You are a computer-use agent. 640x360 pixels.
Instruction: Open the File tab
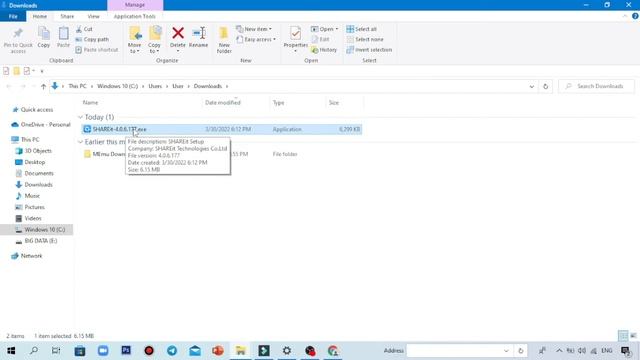(x=13, y=16)
